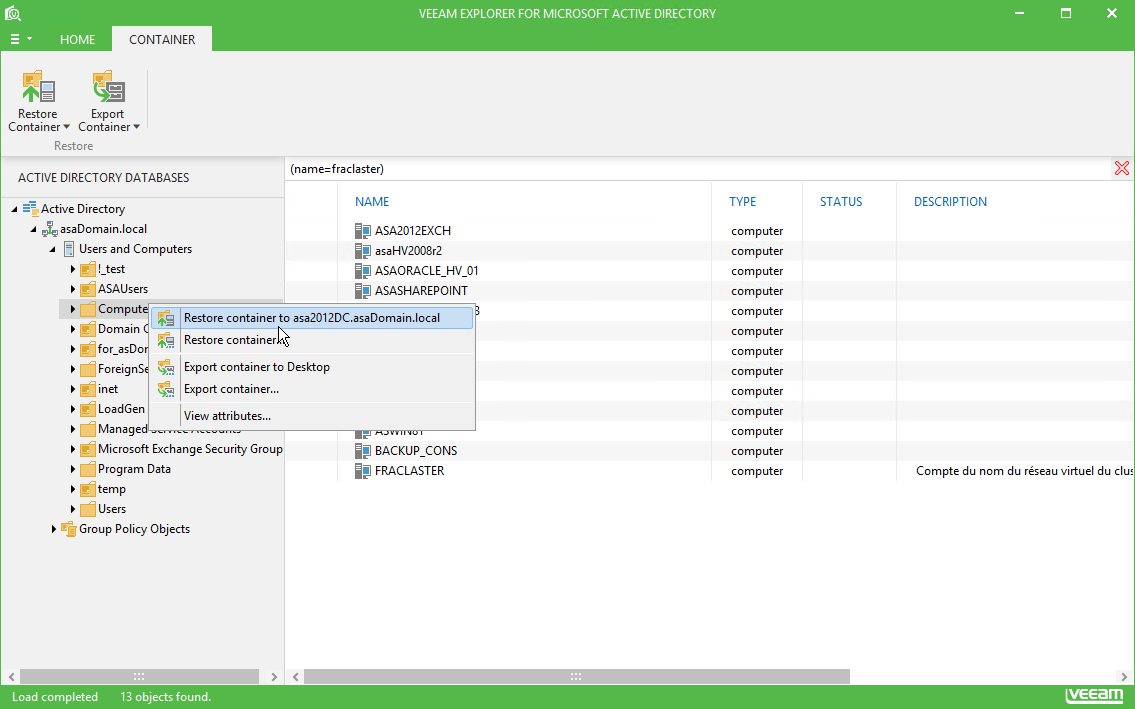Click icon beside Export container... entry
1135x709 pixels.
(166, 389)
